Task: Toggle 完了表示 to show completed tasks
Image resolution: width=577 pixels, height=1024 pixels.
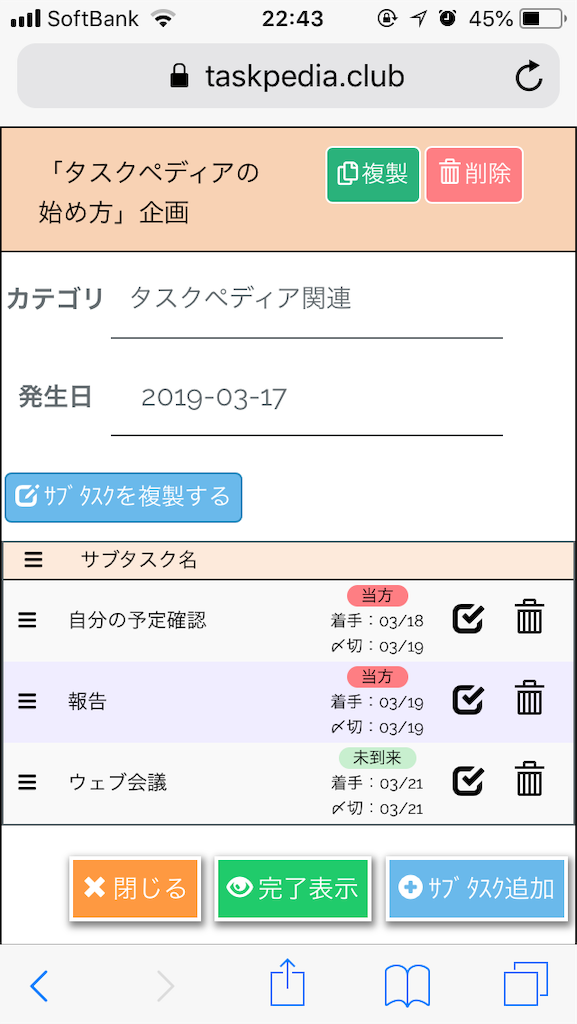Action: pyautogui.click(x=293, y=888)
